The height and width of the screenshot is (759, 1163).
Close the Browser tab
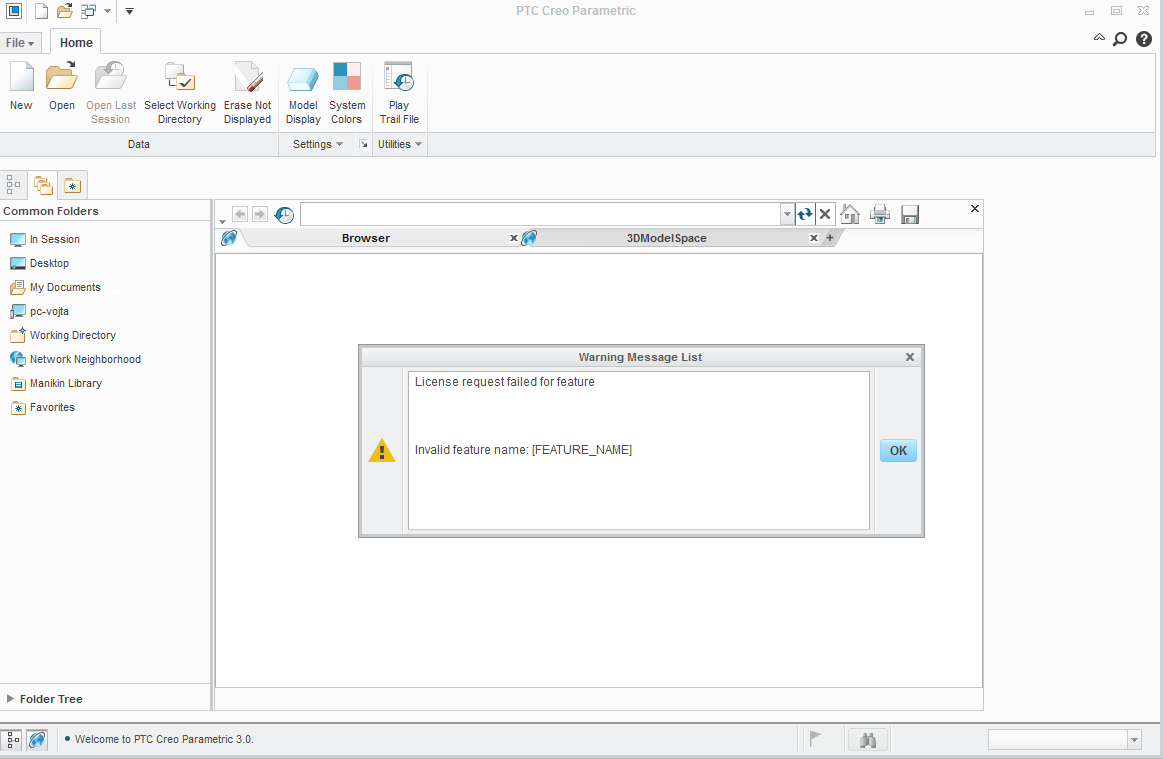coord(513,238)
